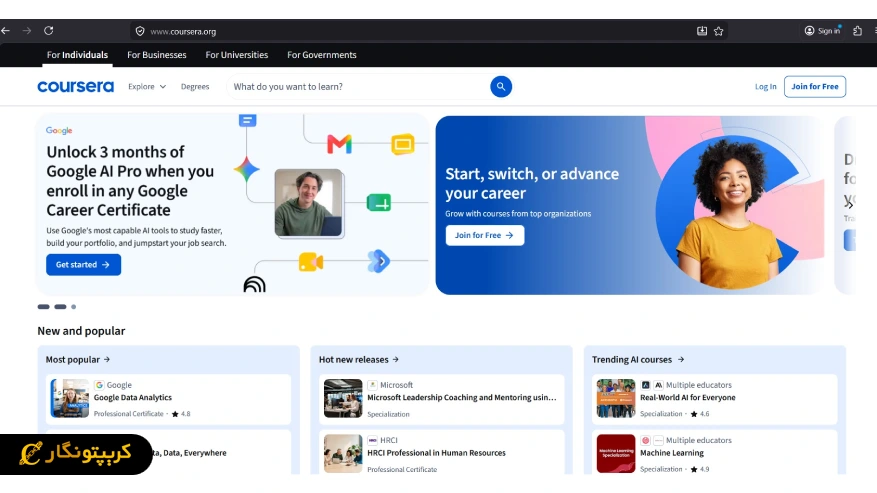Switch to the For Businesses tab
This screenshot has height=493, width=877.
tap(157, 55)
